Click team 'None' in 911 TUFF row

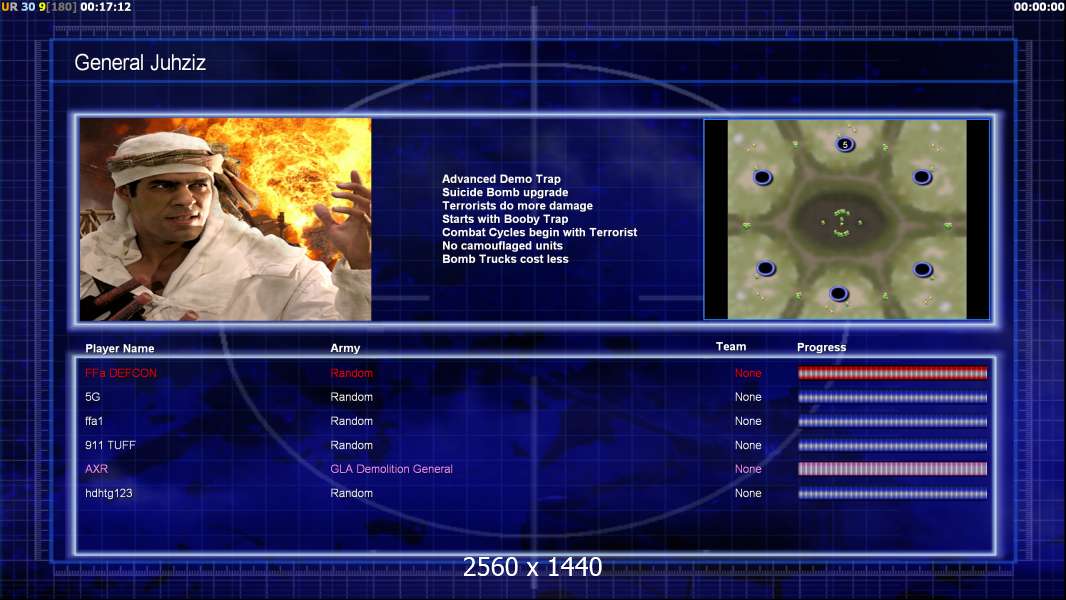tap(748, 445)
